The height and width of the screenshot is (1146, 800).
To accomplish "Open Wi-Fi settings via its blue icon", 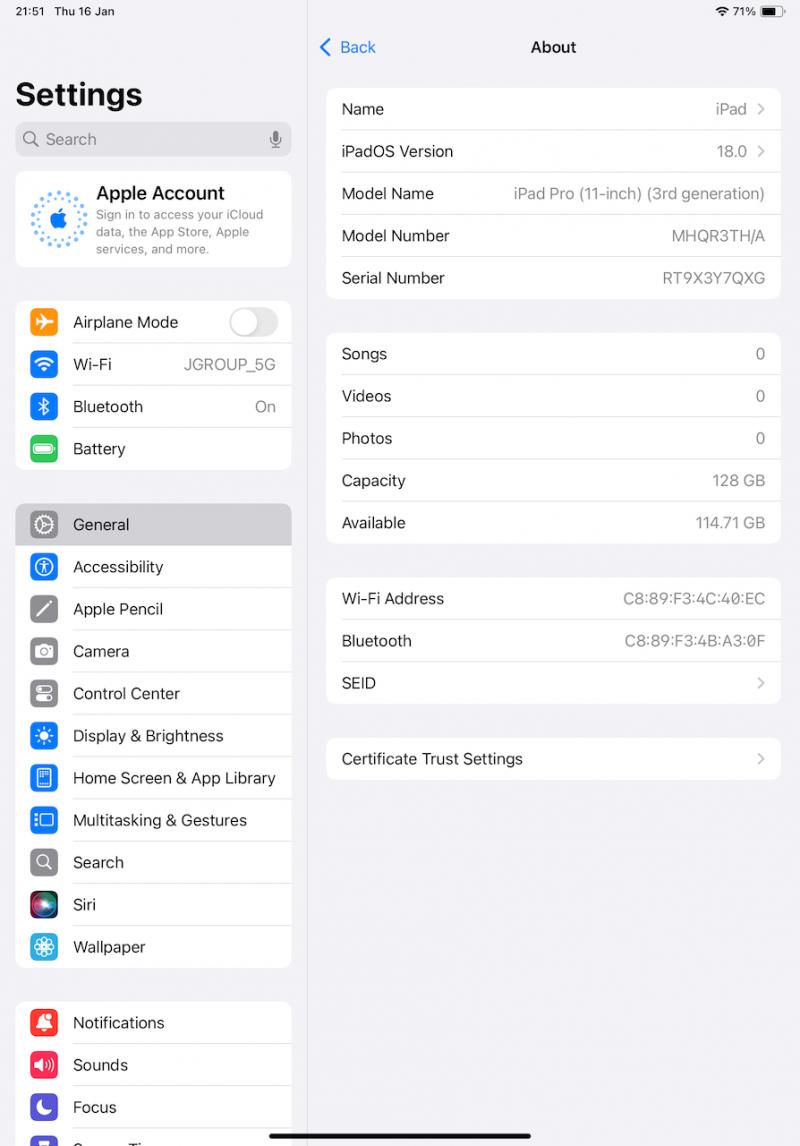I will tap(44, 364).
